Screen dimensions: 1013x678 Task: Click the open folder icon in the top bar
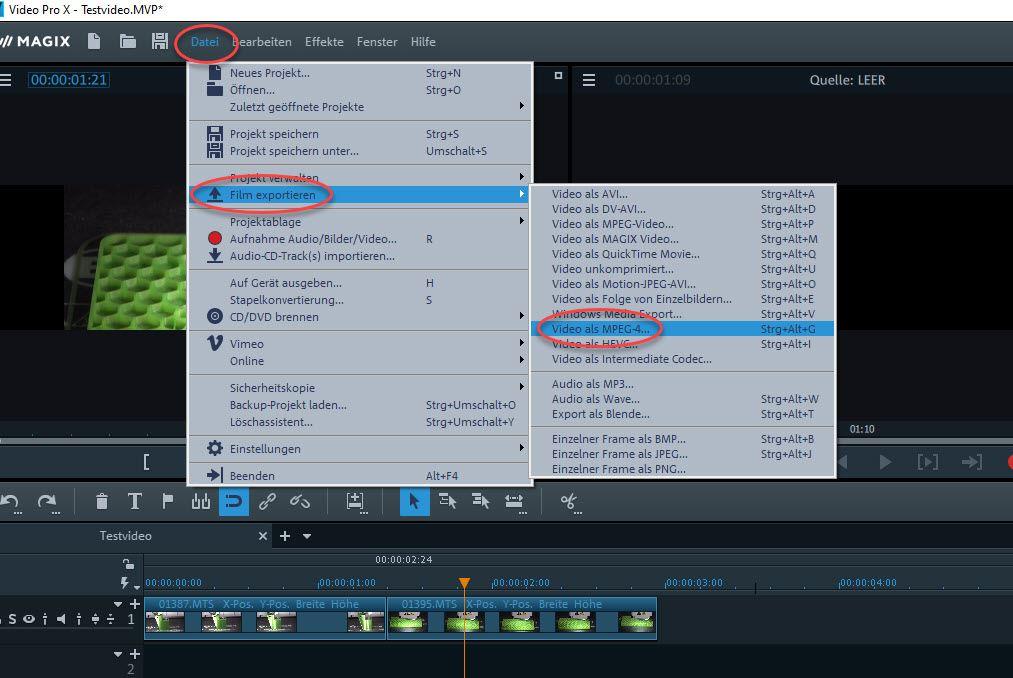coord(128,41)
